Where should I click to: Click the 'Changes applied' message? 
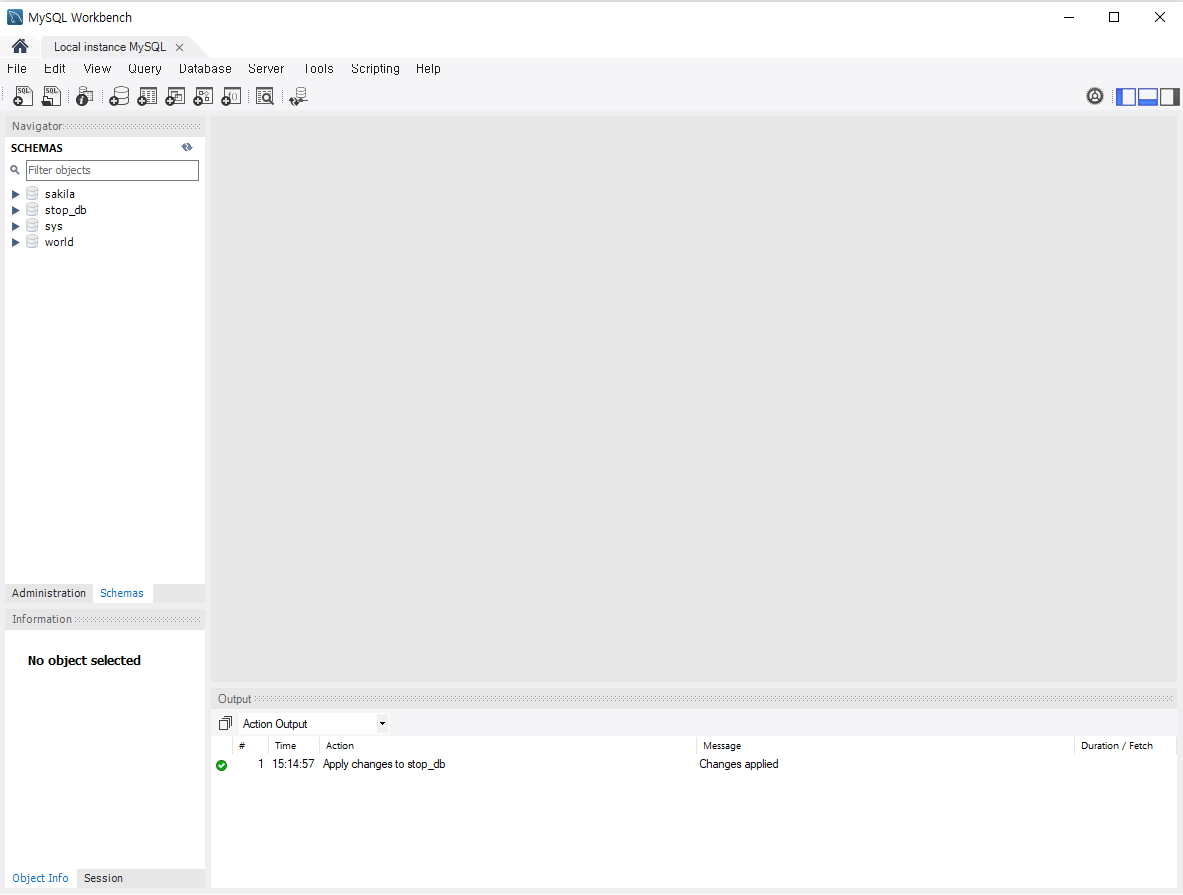coord(739,764)
